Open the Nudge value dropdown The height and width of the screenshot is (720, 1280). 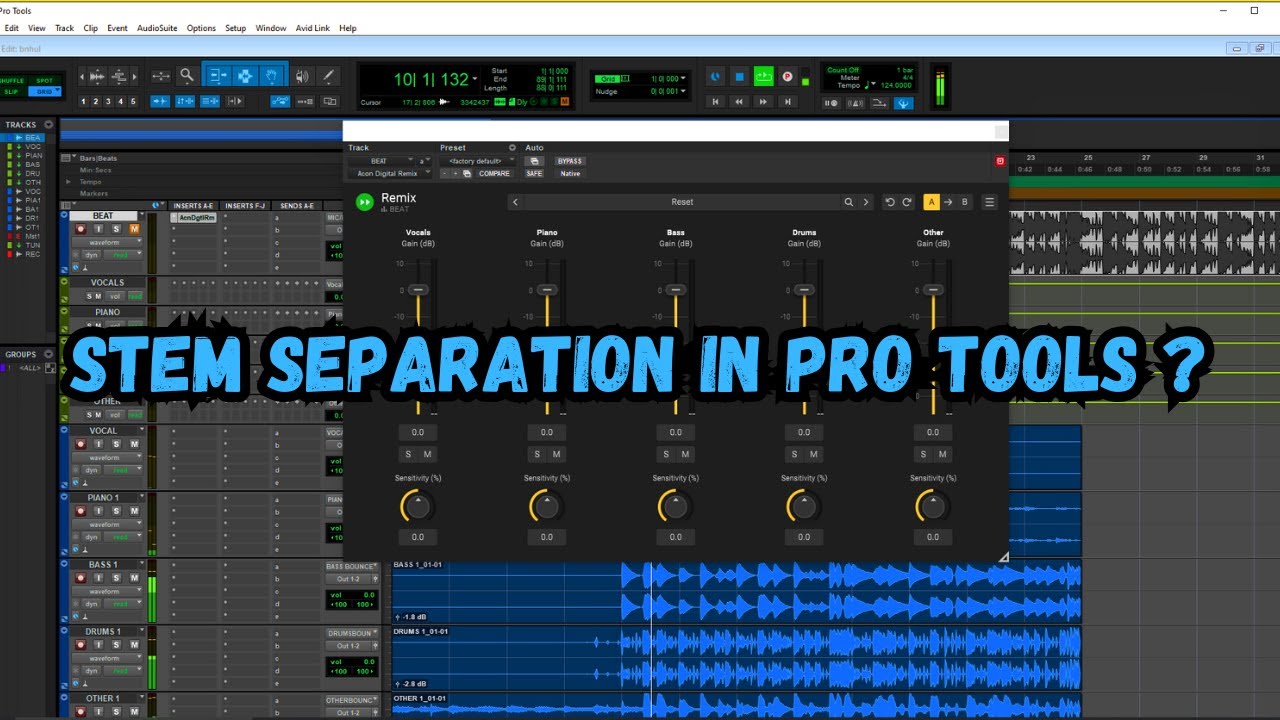pyautogui.click(x=685, y=91)
